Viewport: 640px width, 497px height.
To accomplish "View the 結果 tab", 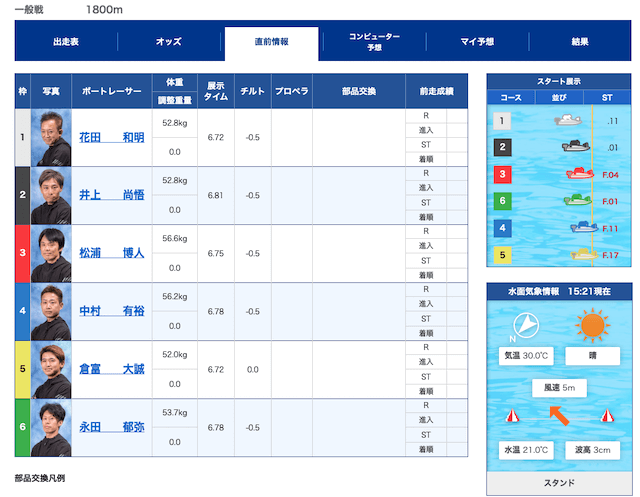I will [580, 42].
